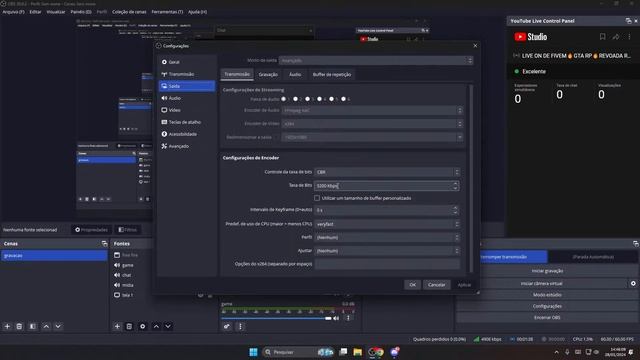This screenshot has height=360, width=640.
Task: Mute the game audio speaker icon
Action: pyautogui.click(x=336, y=318)
